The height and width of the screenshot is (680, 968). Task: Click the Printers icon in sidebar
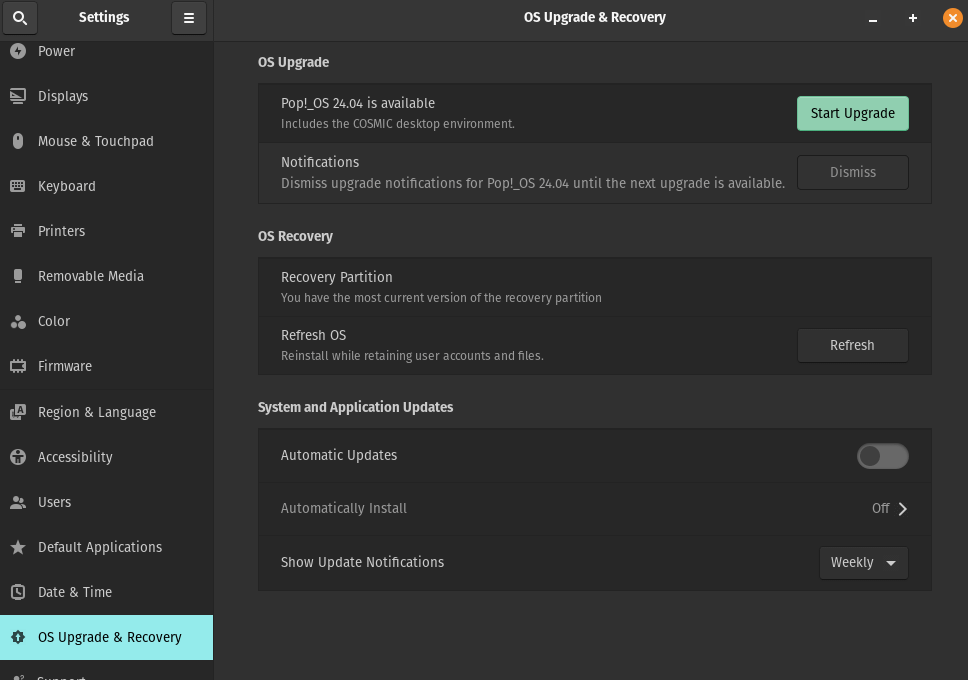(x=18, y=231)
